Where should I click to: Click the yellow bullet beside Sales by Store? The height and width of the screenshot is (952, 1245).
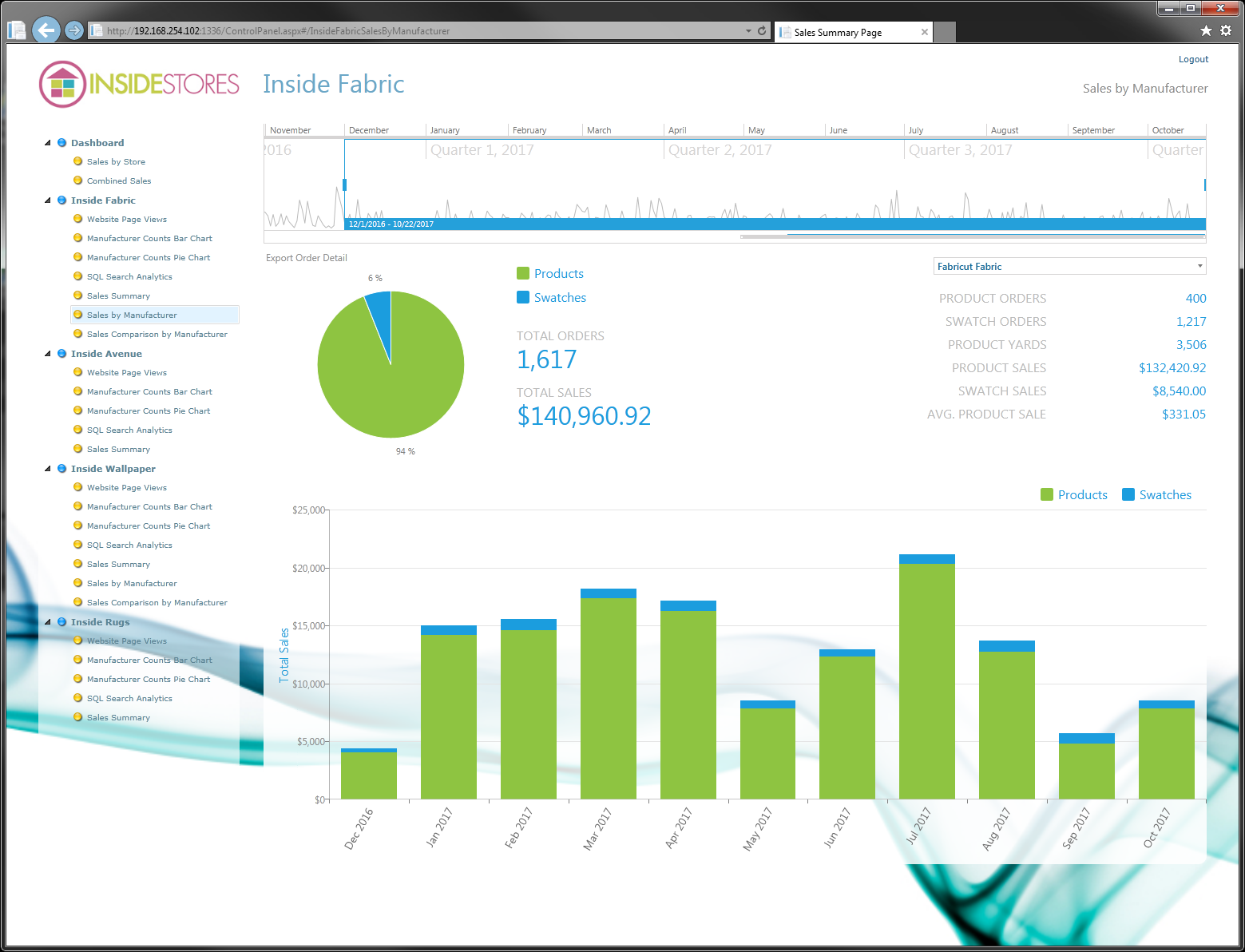point(77,161)
